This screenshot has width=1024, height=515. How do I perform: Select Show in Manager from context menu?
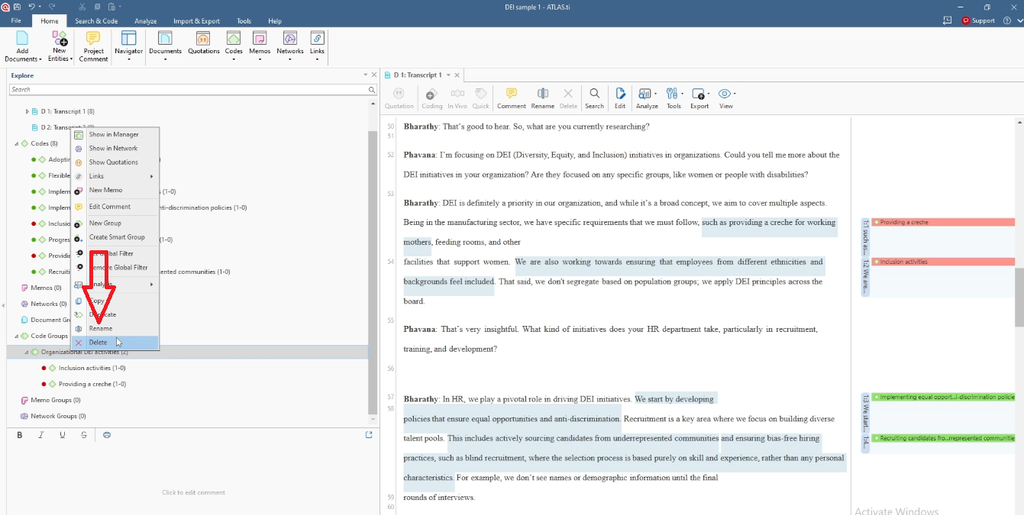tap(115, 134)
